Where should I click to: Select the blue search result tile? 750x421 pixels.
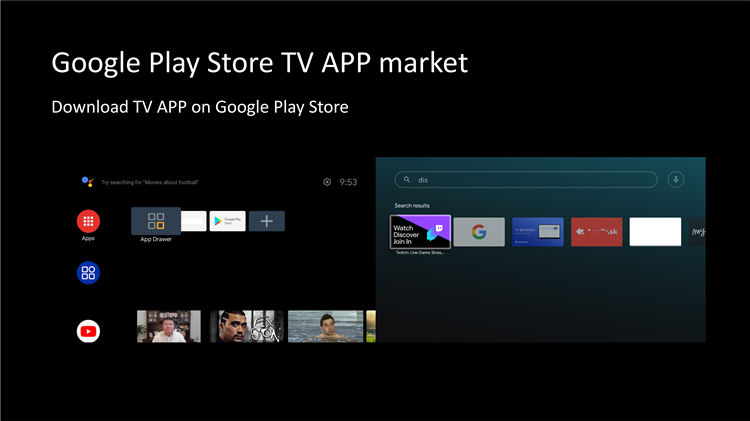538,232
